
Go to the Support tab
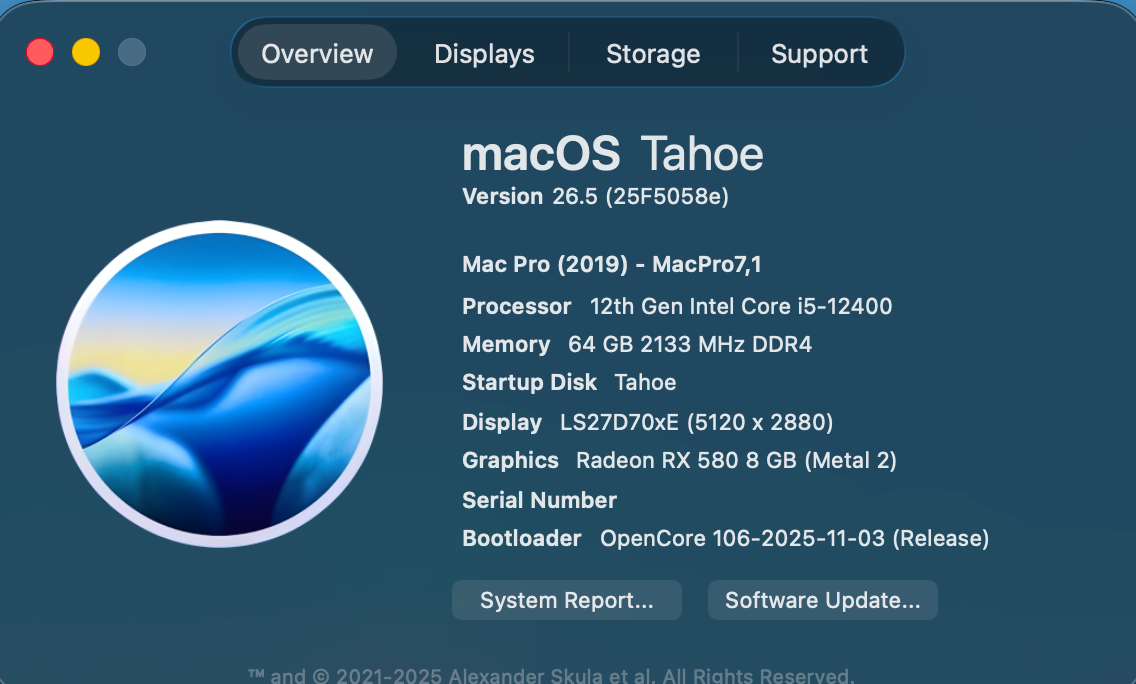coord(819,53)
